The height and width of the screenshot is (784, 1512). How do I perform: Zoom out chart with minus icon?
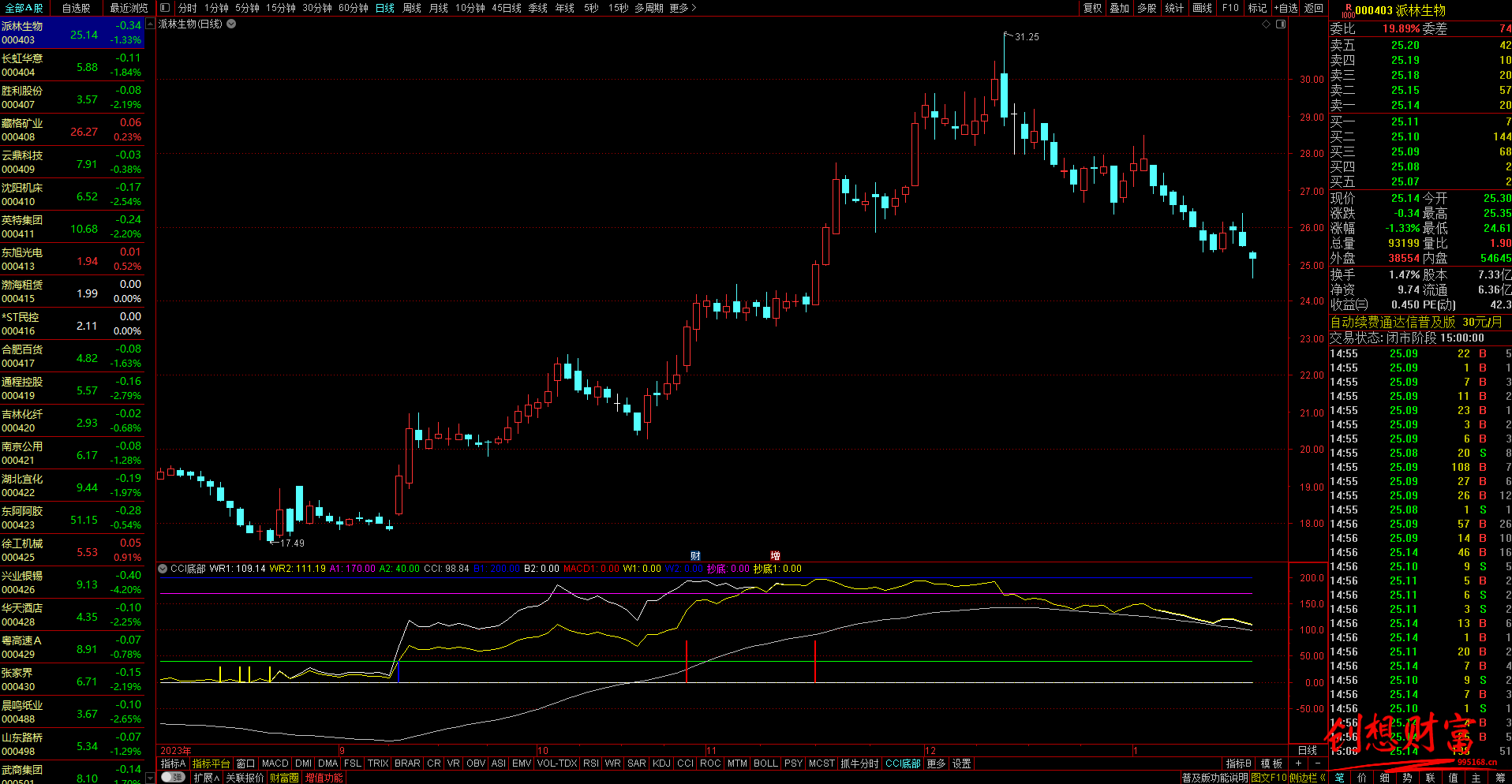(x=1317, y=763)
